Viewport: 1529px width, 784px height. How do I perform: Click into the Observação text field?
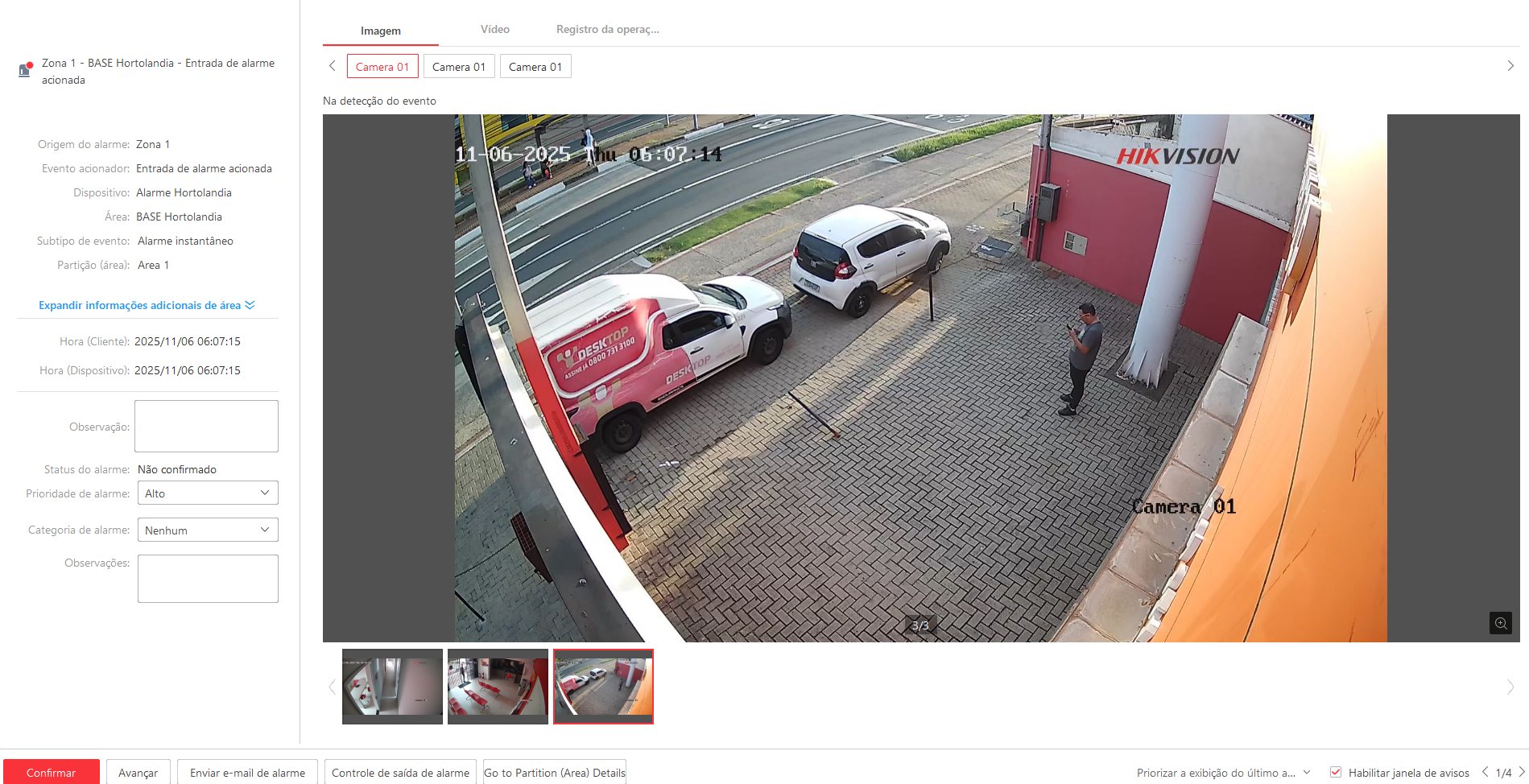tap(206, 426)
